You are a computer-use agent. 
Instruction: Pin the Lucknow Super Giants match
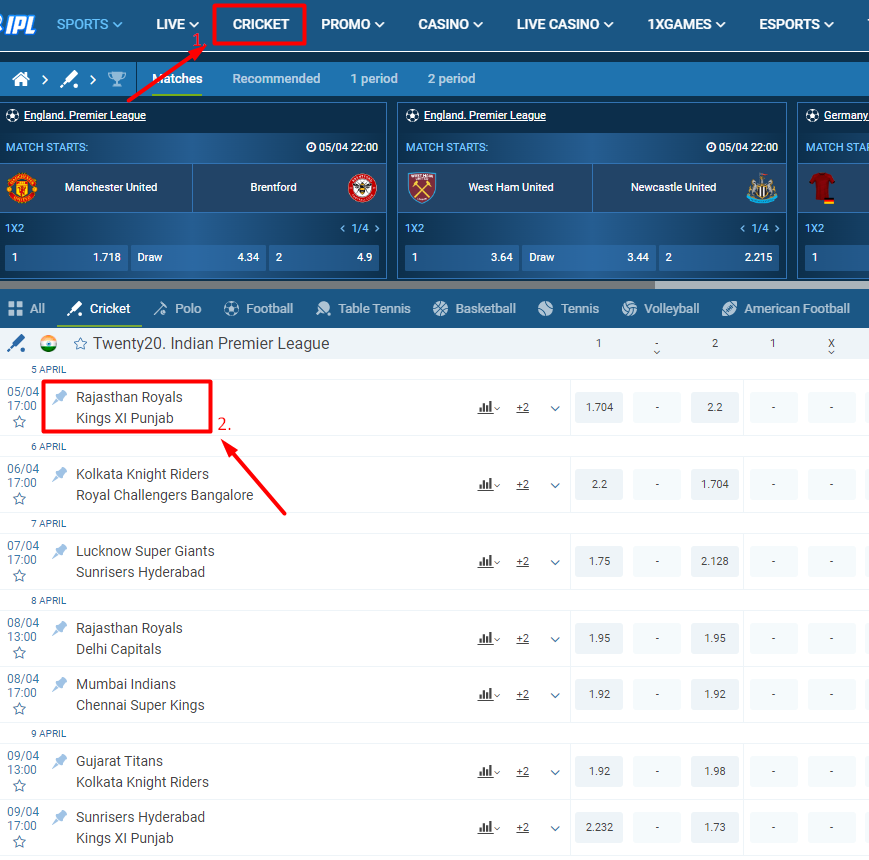(60, 551)
